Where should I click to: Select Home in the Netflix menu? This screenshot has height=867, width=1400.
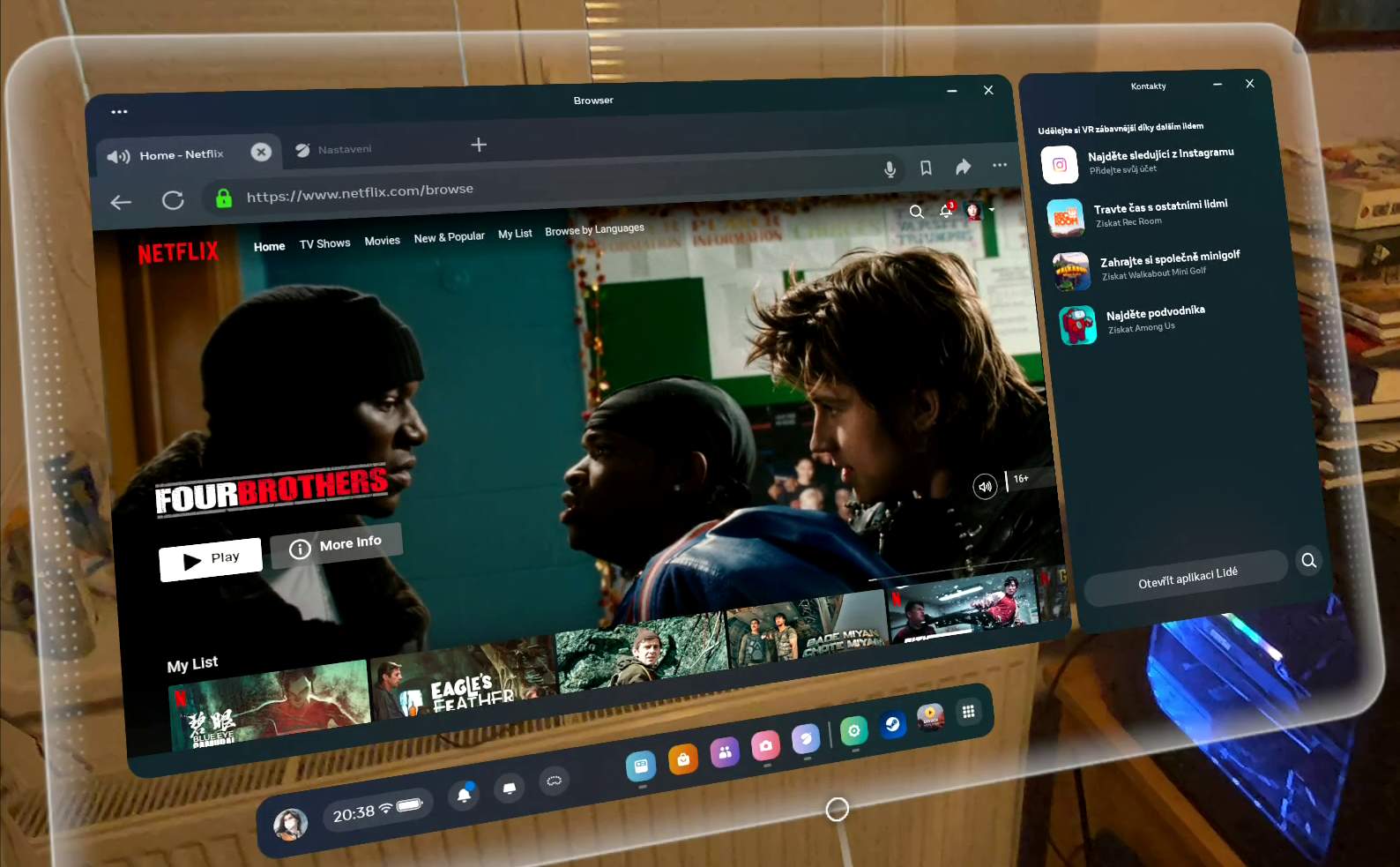point(269,246)
